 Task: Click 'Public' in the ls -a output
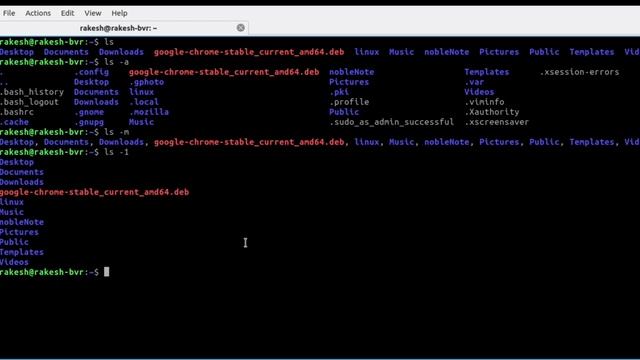[x=344, y=112]
